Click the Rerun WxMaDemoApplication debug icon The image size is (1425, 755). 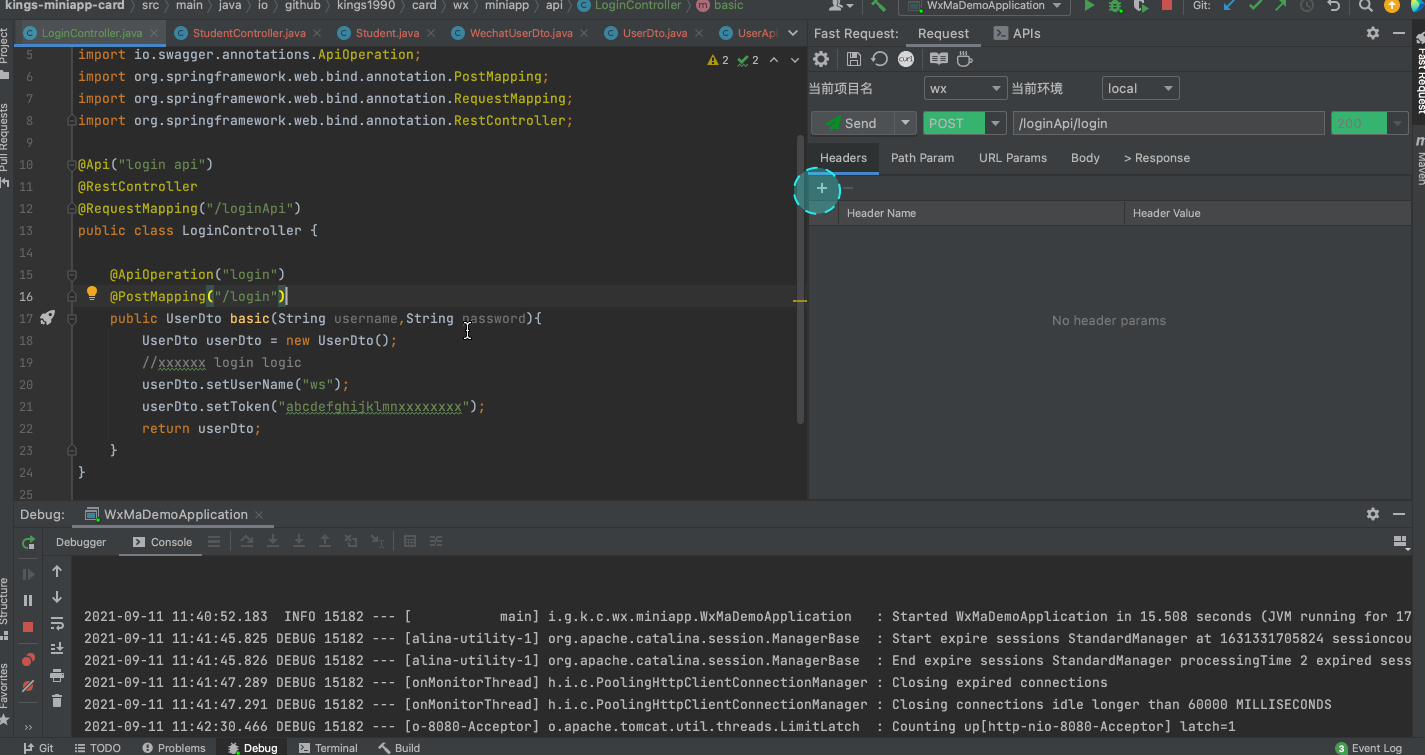(29, 542)
